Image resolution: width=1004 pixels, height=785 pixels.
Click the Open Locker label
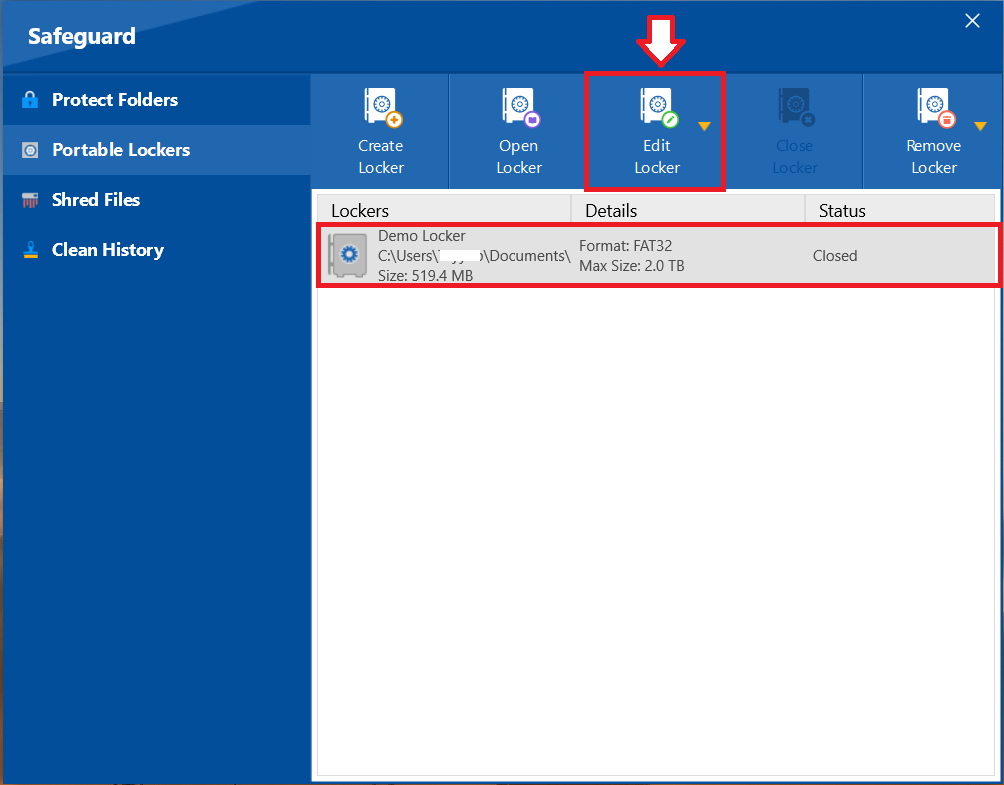[x=519, y=157]
